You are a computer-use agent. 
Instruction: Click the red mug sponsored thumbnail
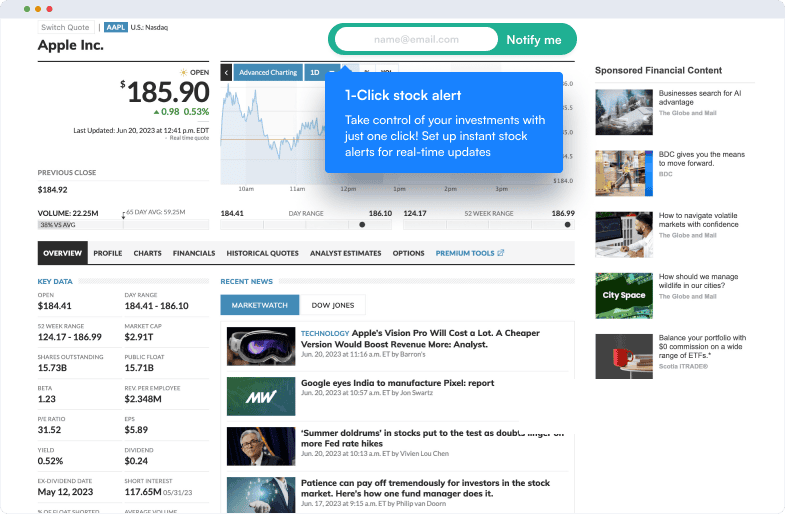pyautogui.click(x=624, y=356)
